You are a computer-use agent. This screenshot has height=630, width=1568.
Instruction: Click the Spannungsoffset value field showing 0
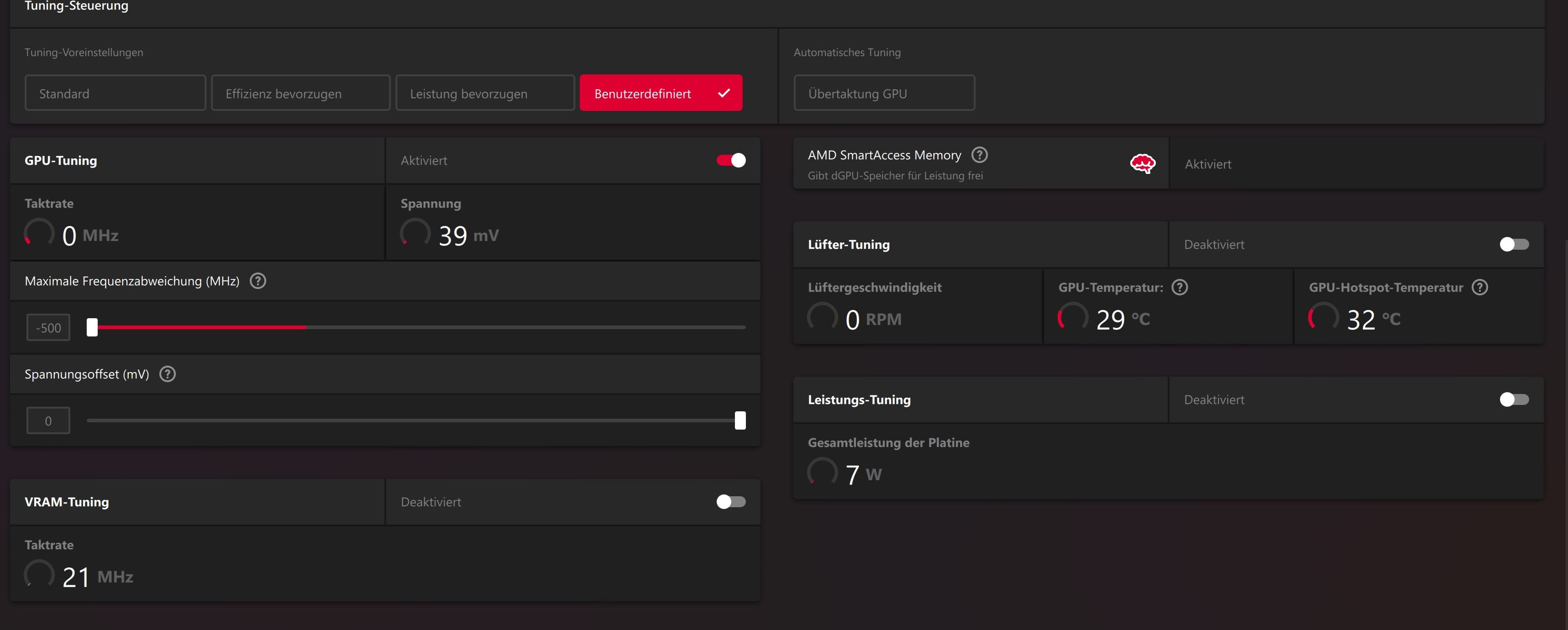pyautogui.click(x=49, y=421)
